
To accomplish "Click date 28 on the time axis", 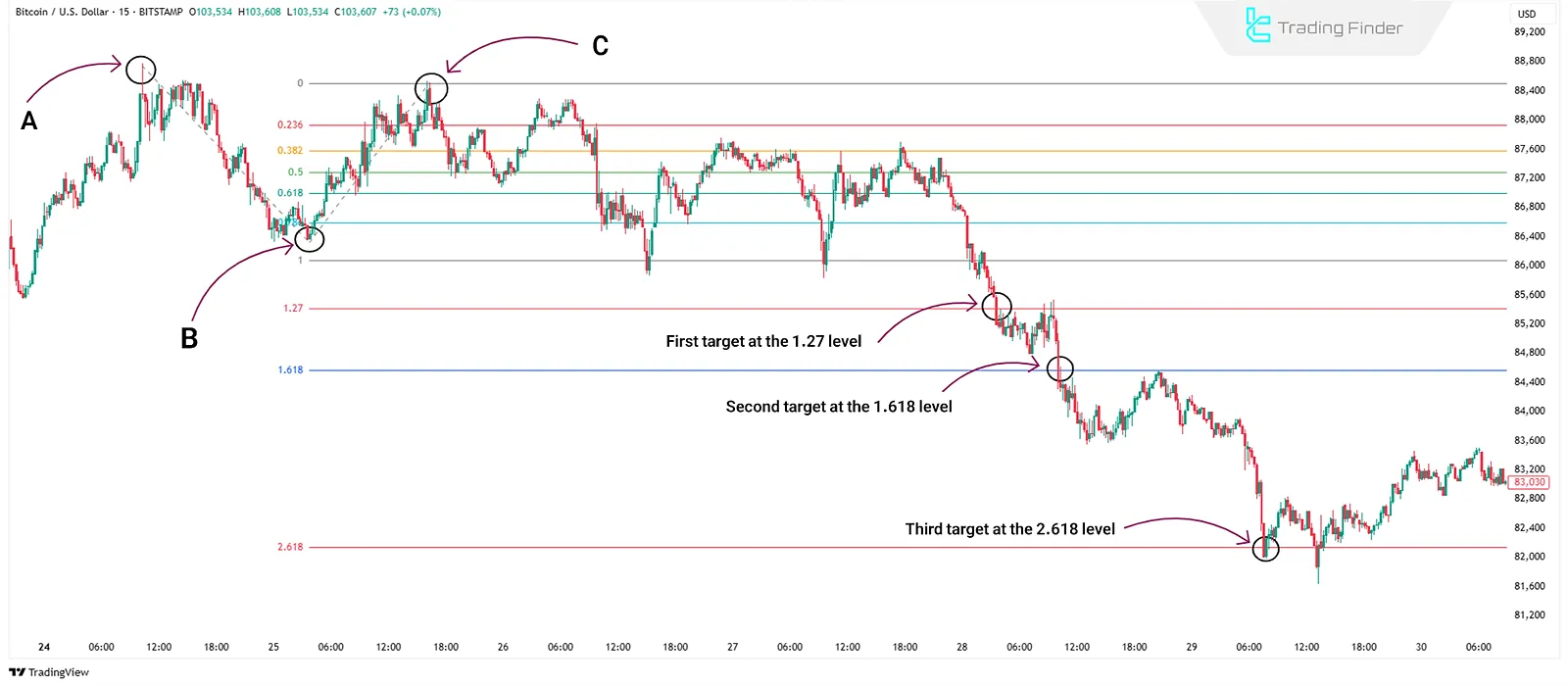I will click(x=962, y=647).
